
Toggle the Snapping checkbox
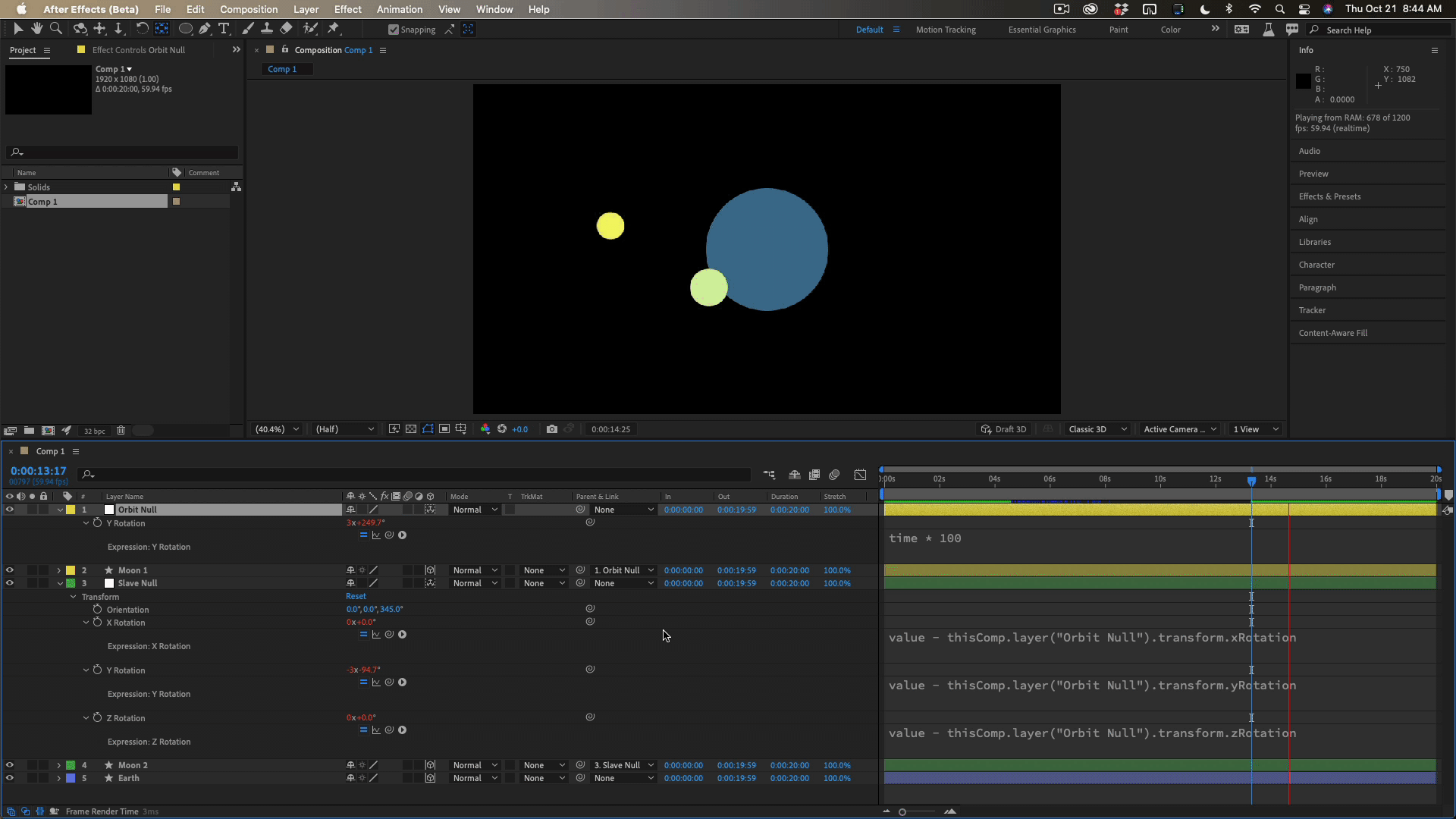coord(393,30)
